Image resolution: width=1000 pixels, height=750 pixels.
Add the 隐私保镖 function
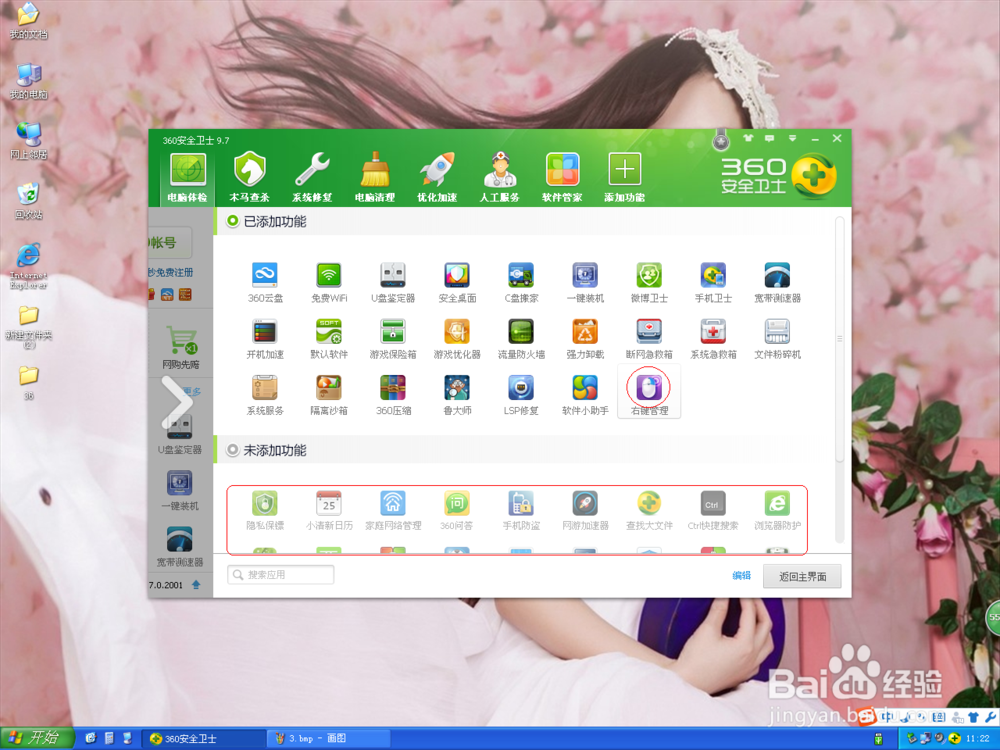[x=265, y=510]
